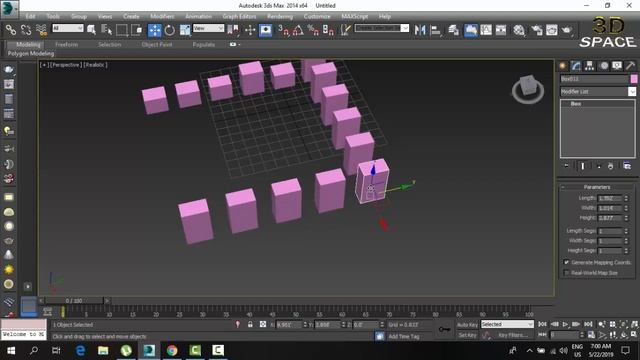Click the pink object color swatch
640x360 pixels.
point(634,79)
